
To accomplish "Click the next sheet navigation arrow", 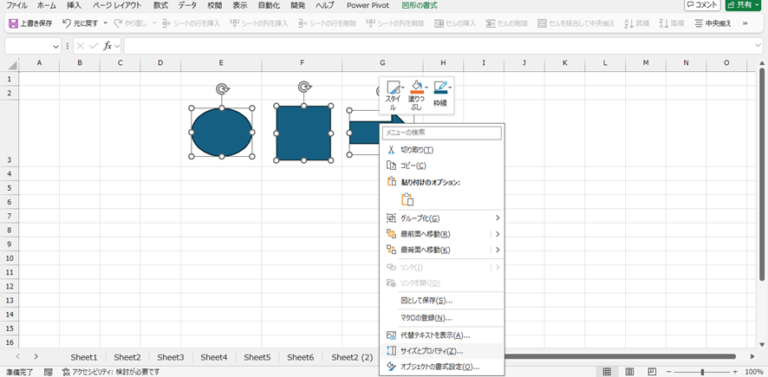I will 36,356.
